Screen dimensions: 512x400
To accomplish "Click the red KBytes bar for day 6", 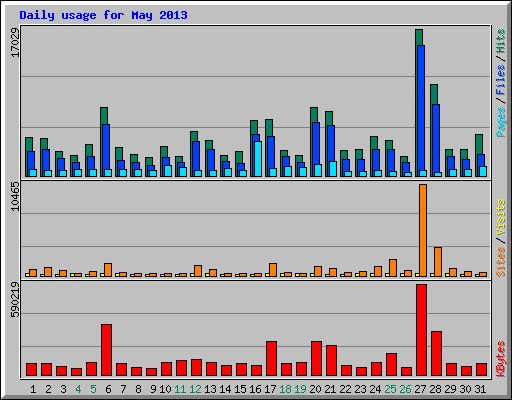I will tap(106, 350).
